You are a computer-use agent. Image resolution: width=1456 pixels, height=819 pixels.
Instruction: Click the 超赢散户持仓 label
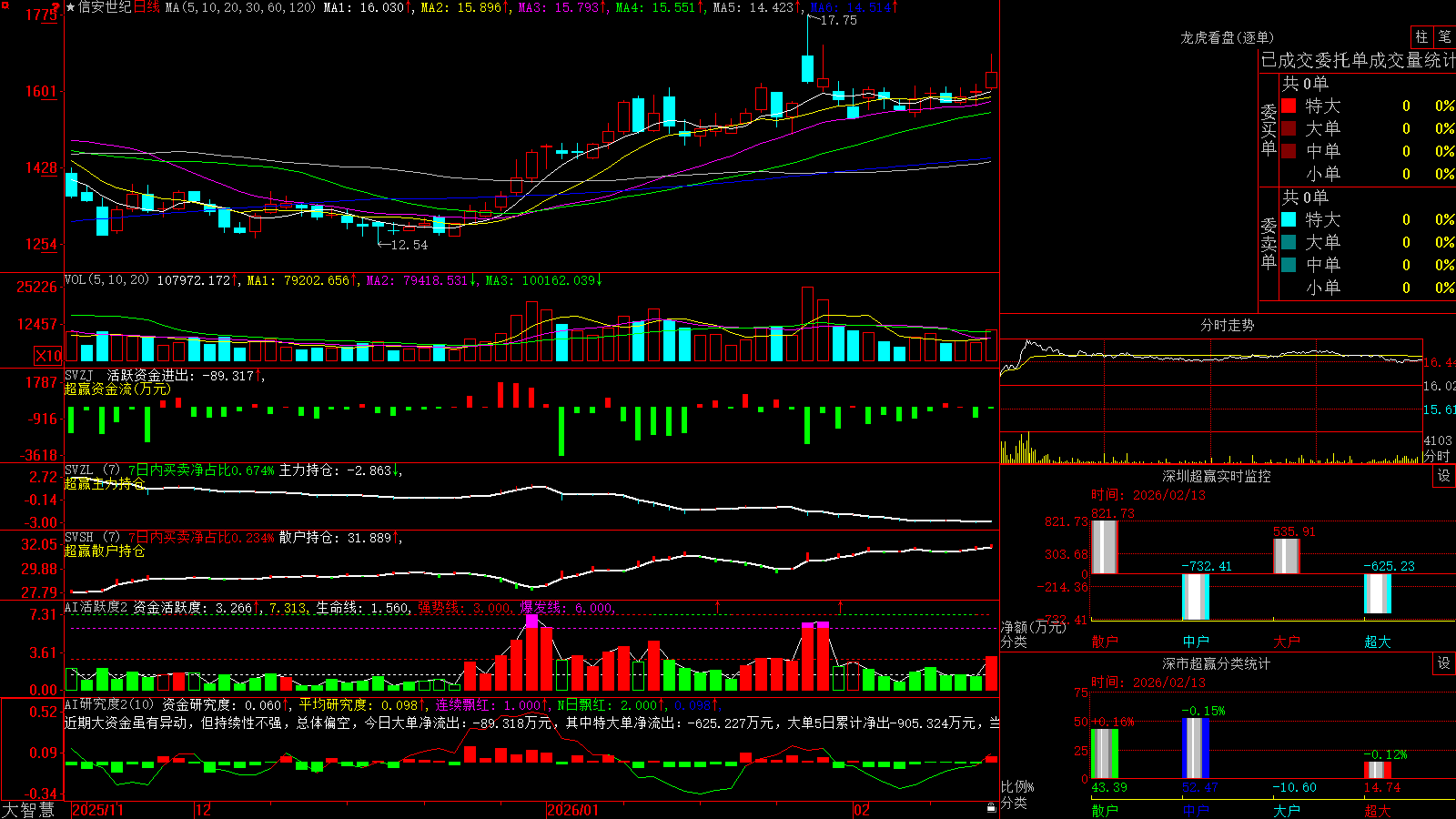point(105,551)
